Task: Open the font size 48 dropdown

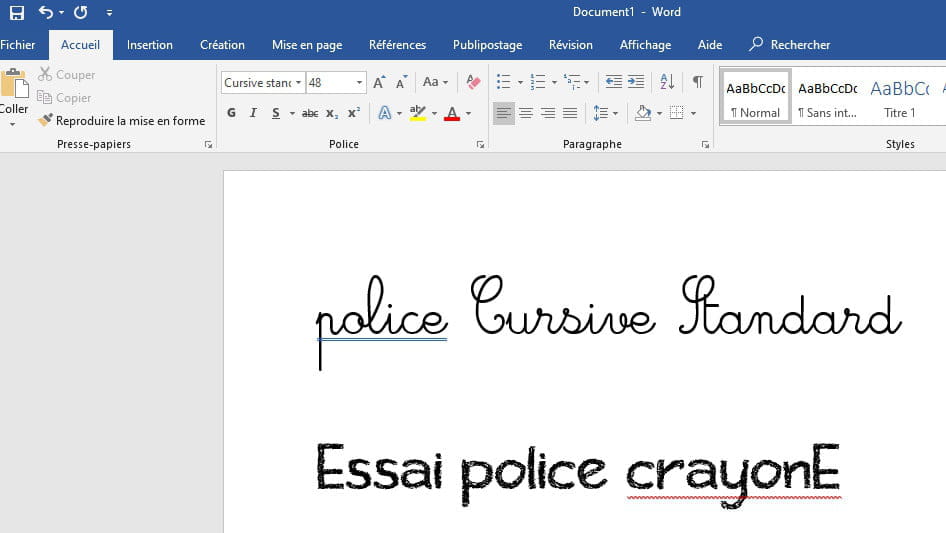Action: 360,83
